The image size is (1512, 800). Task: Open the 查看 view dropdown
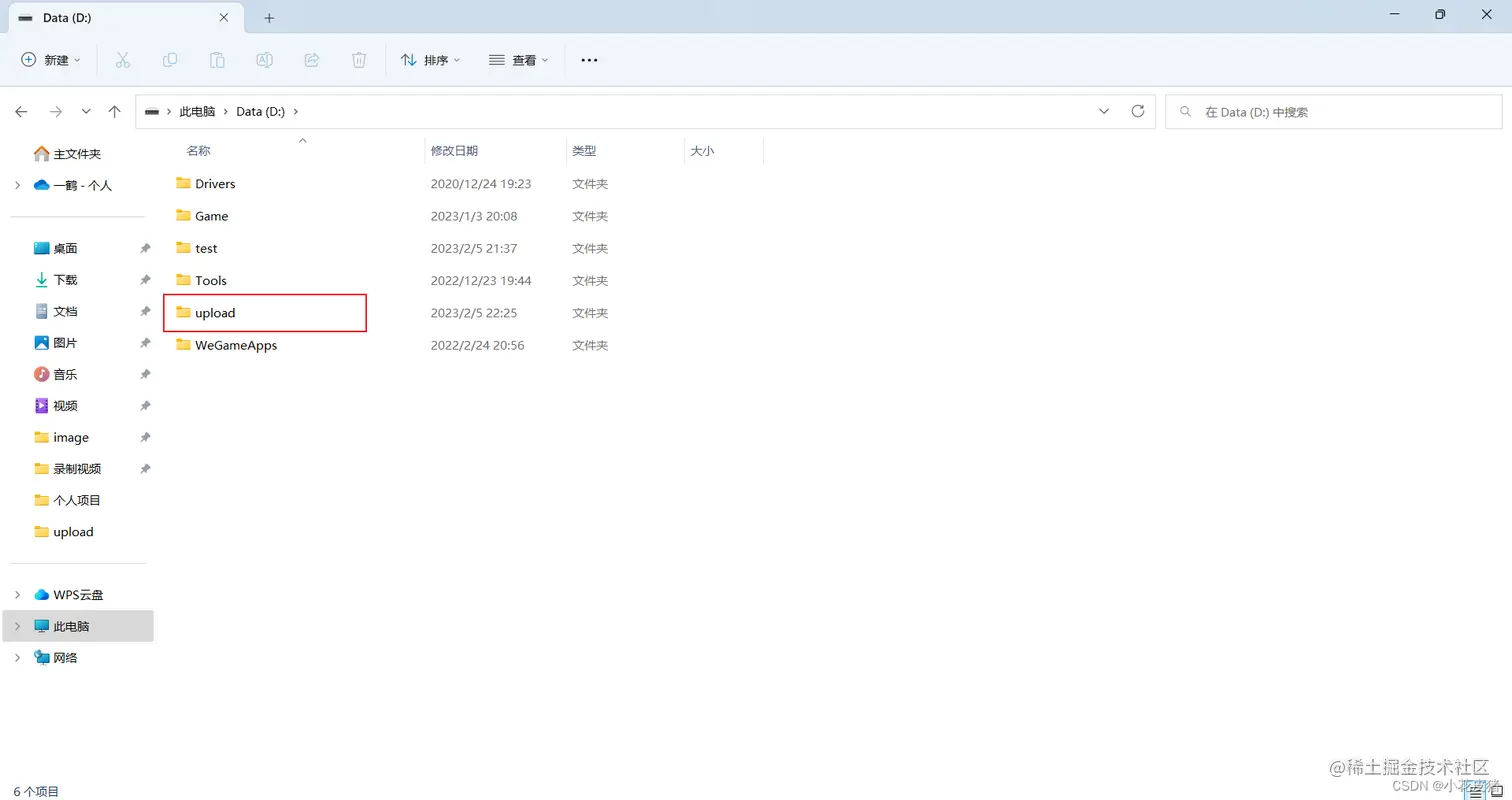[518, 60]
